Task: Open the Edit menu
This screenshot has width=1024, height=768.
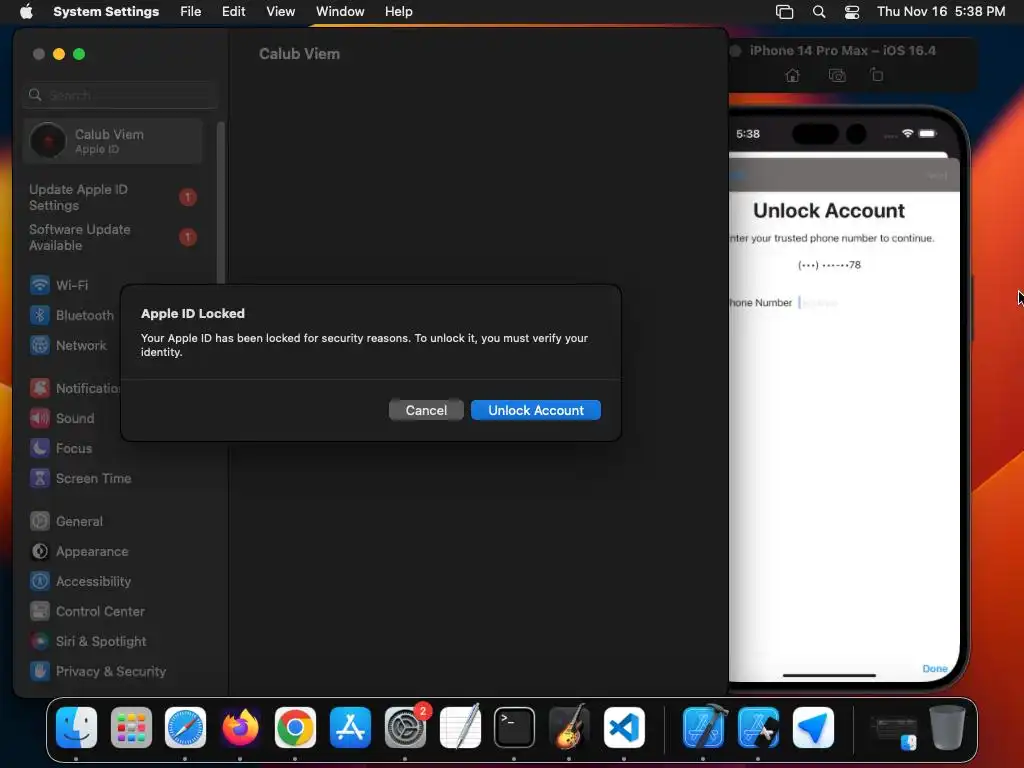Action: pos(233,12)
